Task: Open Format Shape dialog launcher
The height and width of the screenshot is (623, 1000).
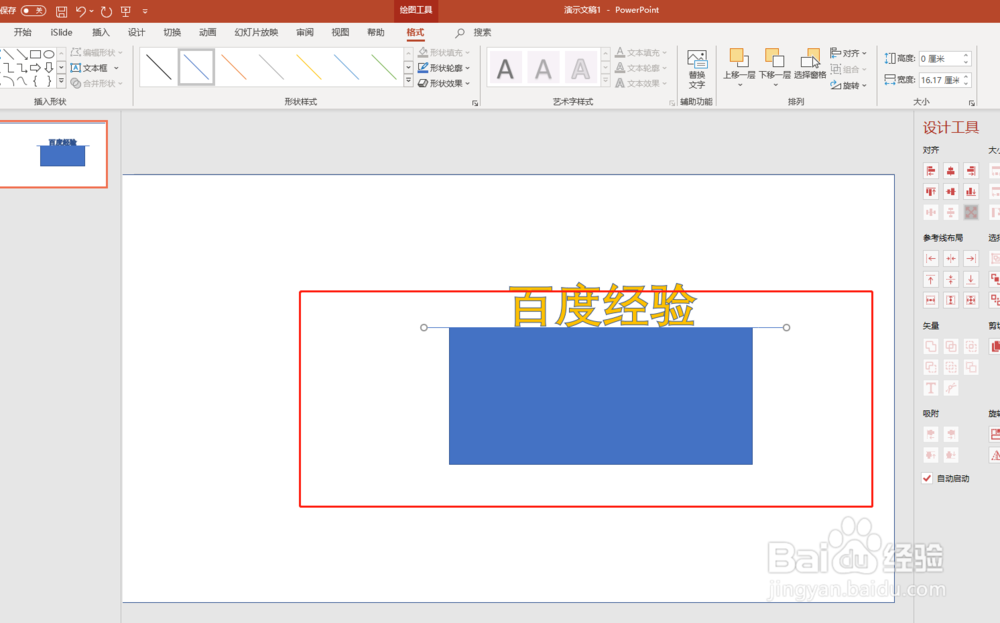Action: [x=474, y=103]
